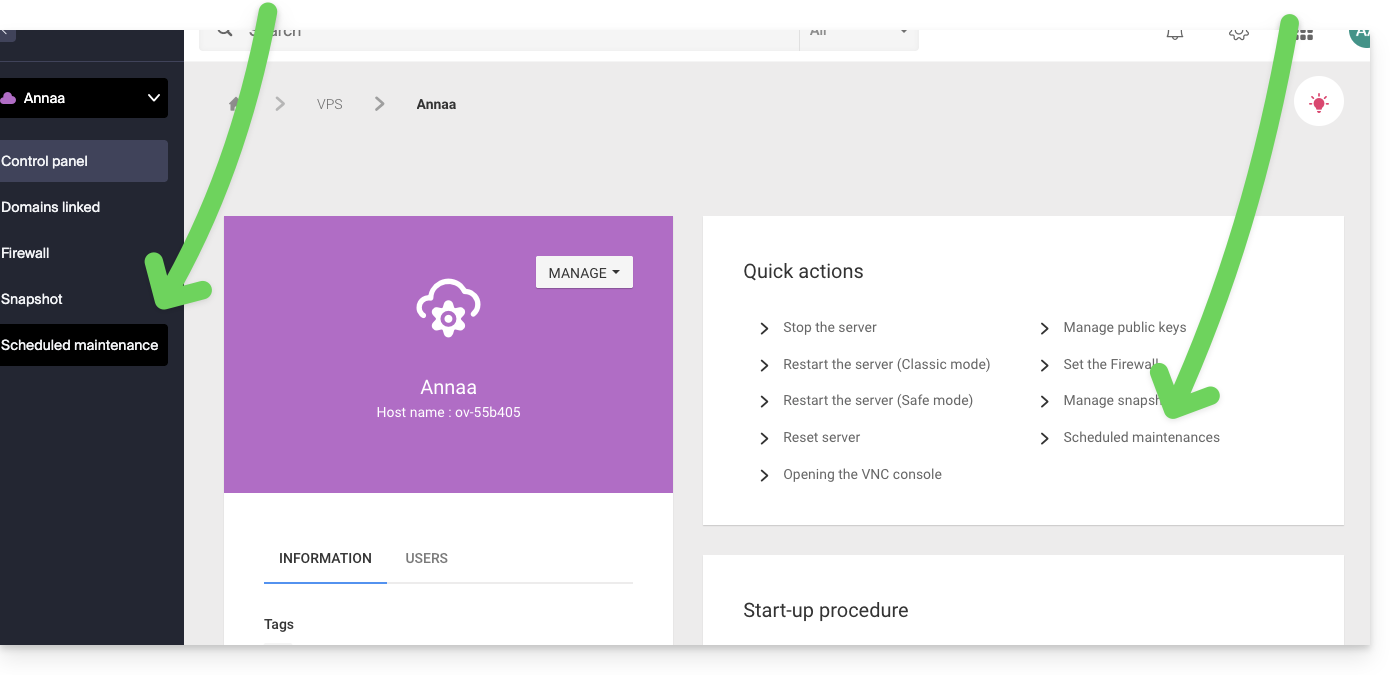This screenshot has height=675, width=1400.
Task: Open Scheduled maintenance in the sidebar
Action: 80,345
